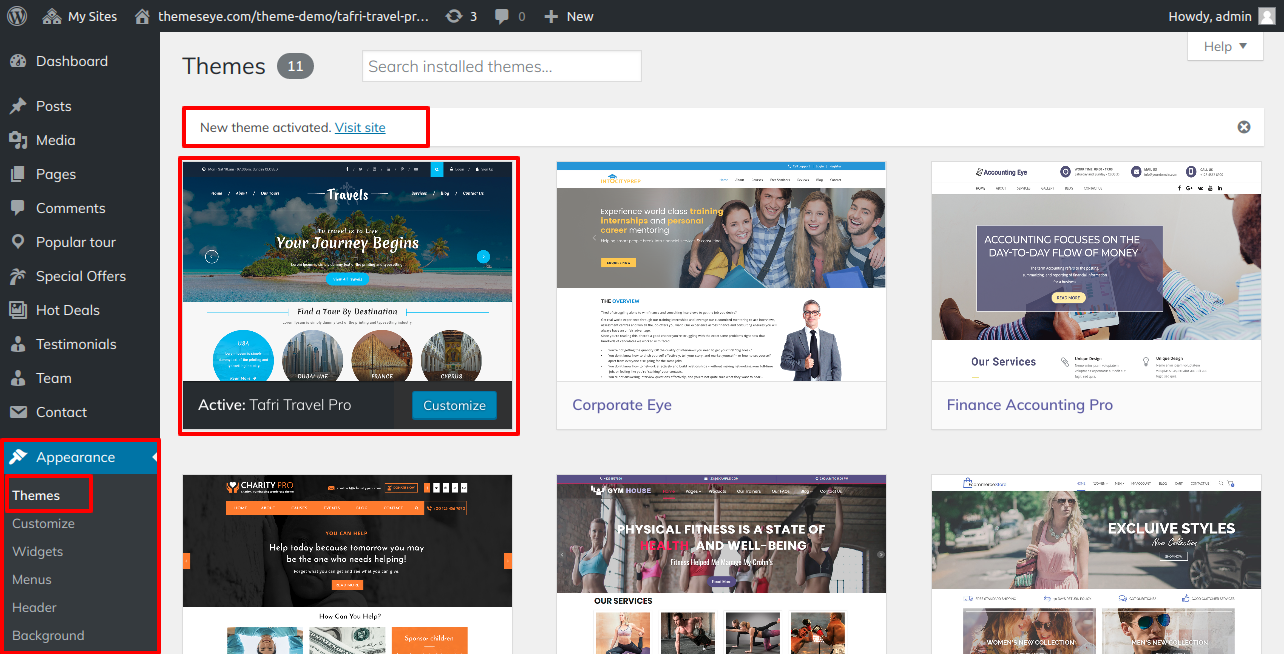This screenshot has width=1284, height=654.
Task: Open Background under Appearance
Action: (x=48, y=635)
